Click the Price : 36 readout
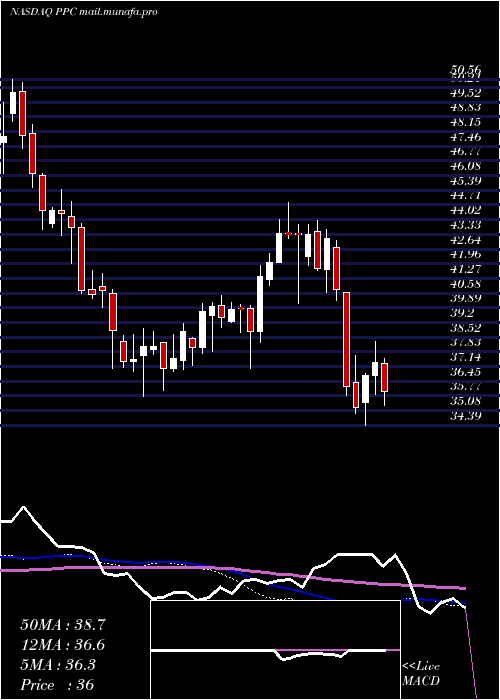Viewport: 500px width, 700px height. [57, 684]
